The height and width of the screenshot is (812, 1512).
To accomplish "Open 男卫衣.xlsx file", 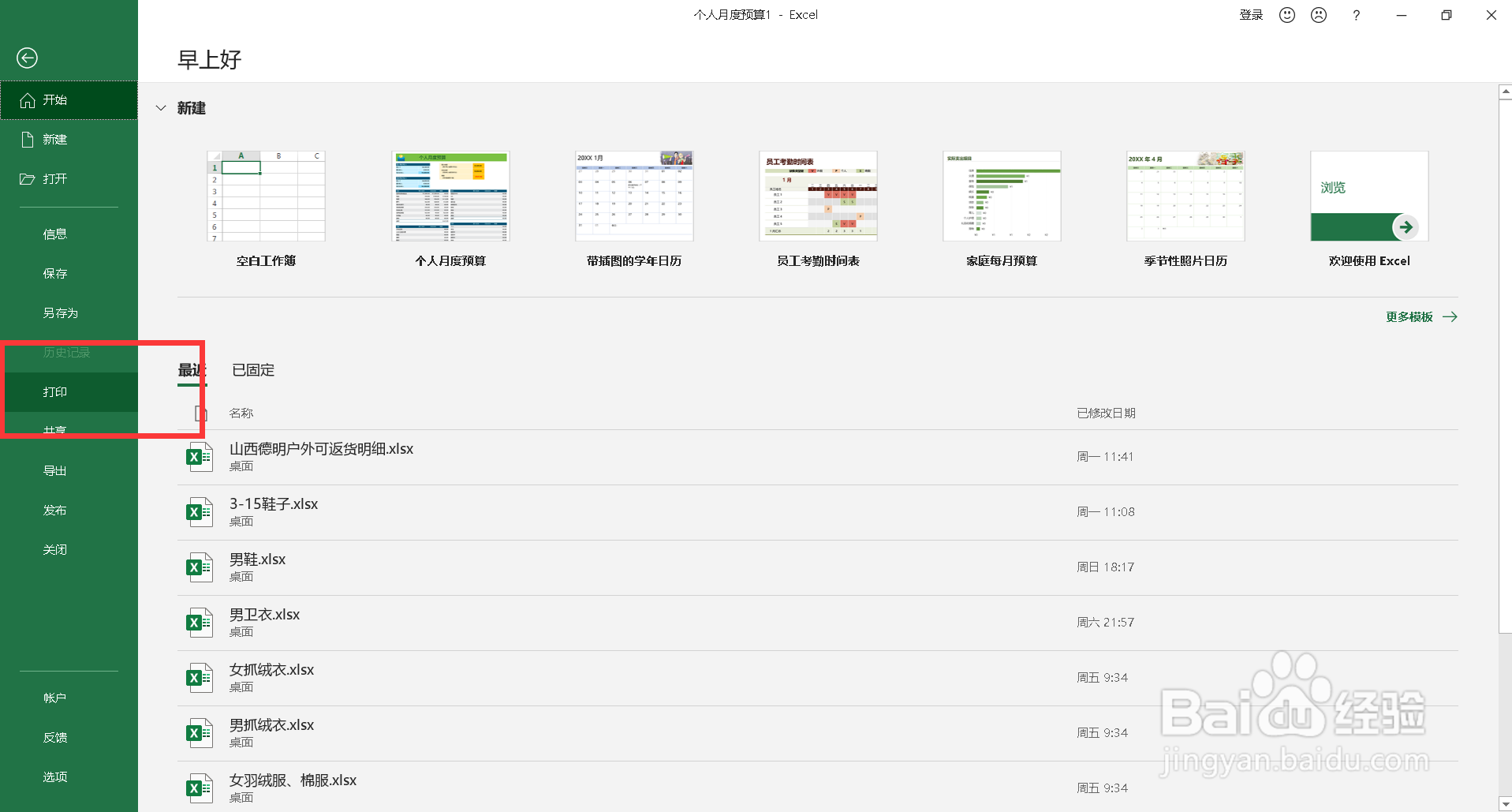I will pyautogui.click(x=818, y=623).
